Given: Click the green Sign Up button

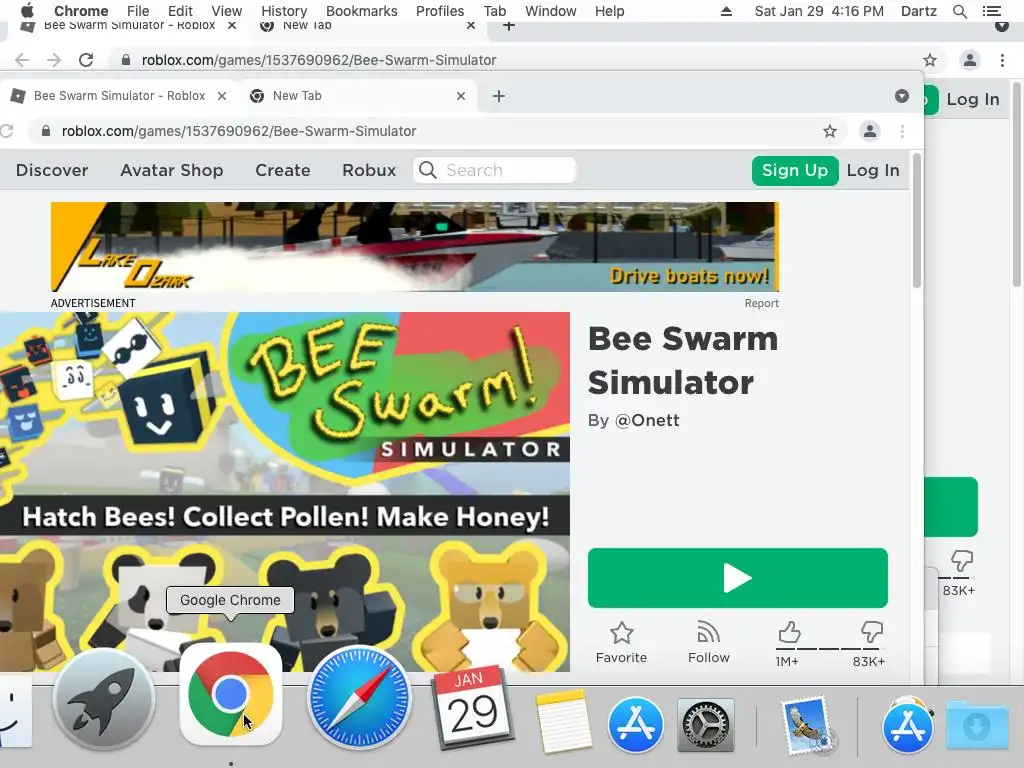Looking at the screenshot, I should click(x=795, y=170).
